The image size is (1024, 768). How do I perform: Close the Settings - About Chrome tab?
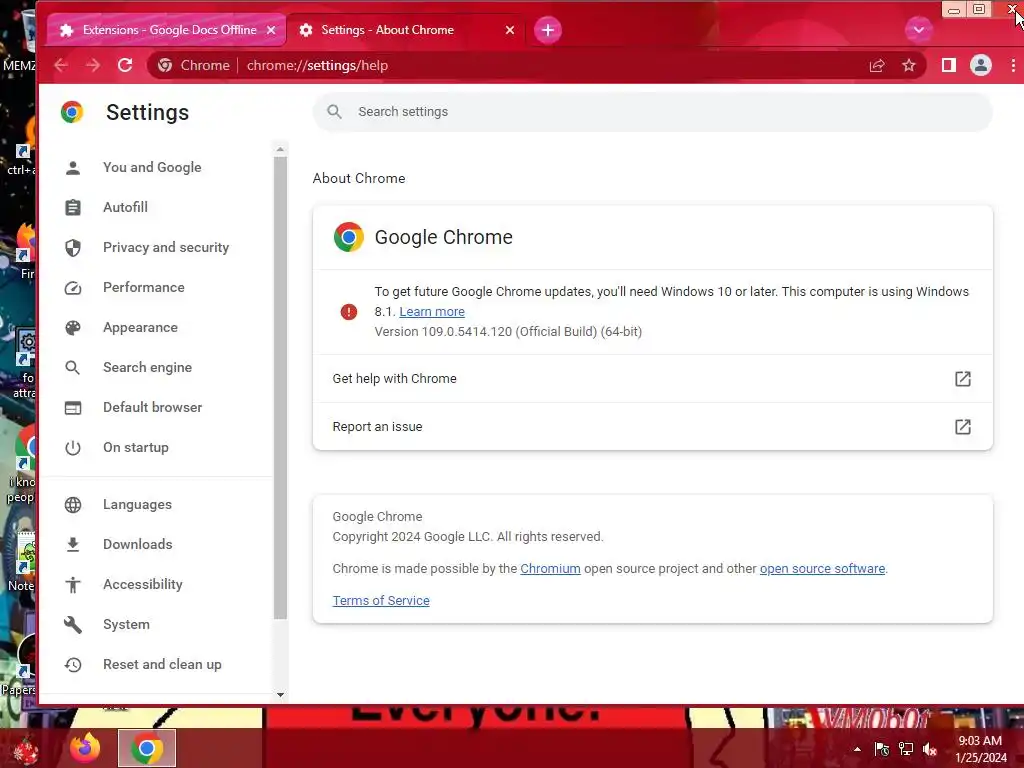(510, 30)
